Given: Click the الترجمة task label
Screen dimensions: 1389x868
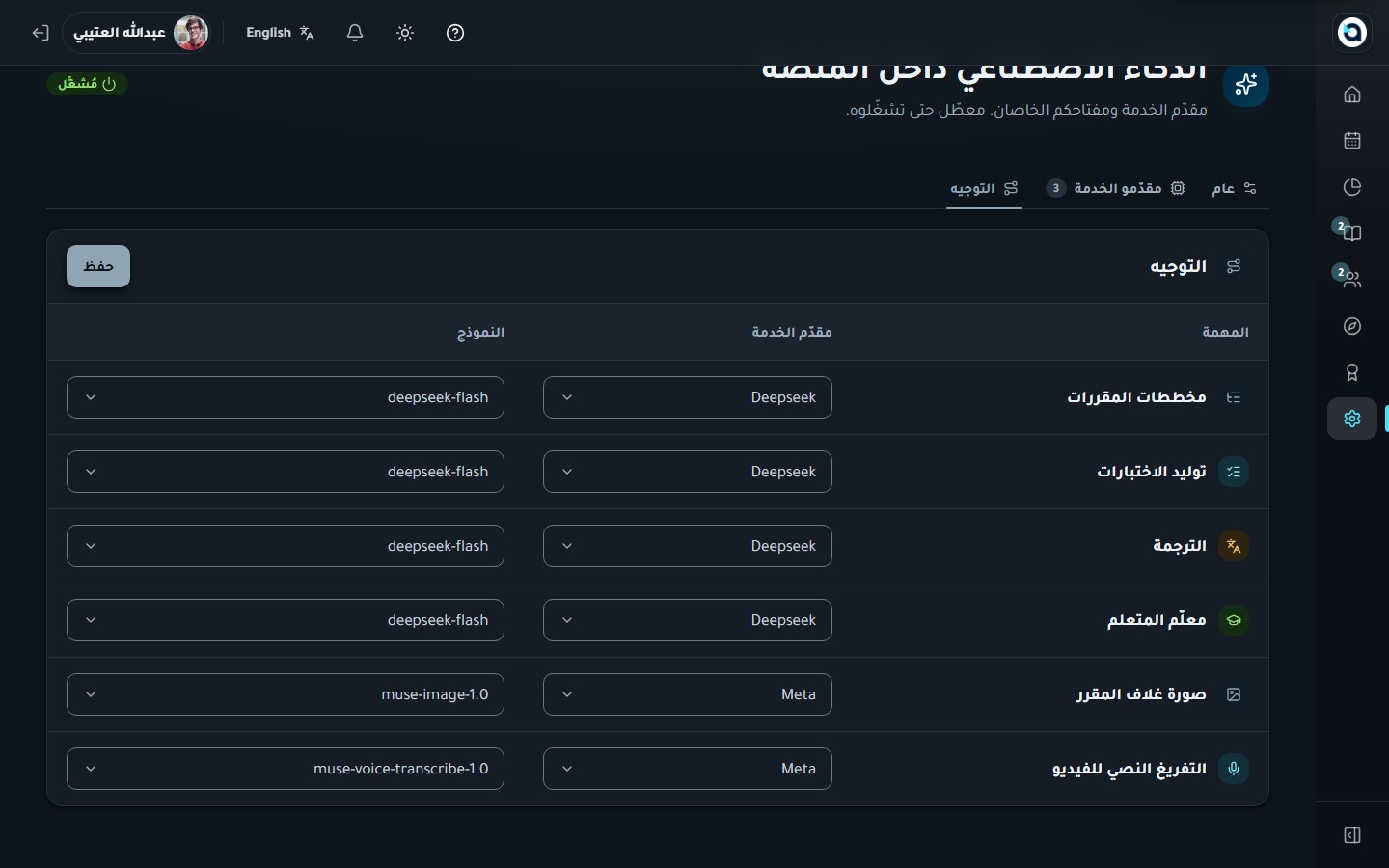Looking at the screenshot, I should (1180, 546).
